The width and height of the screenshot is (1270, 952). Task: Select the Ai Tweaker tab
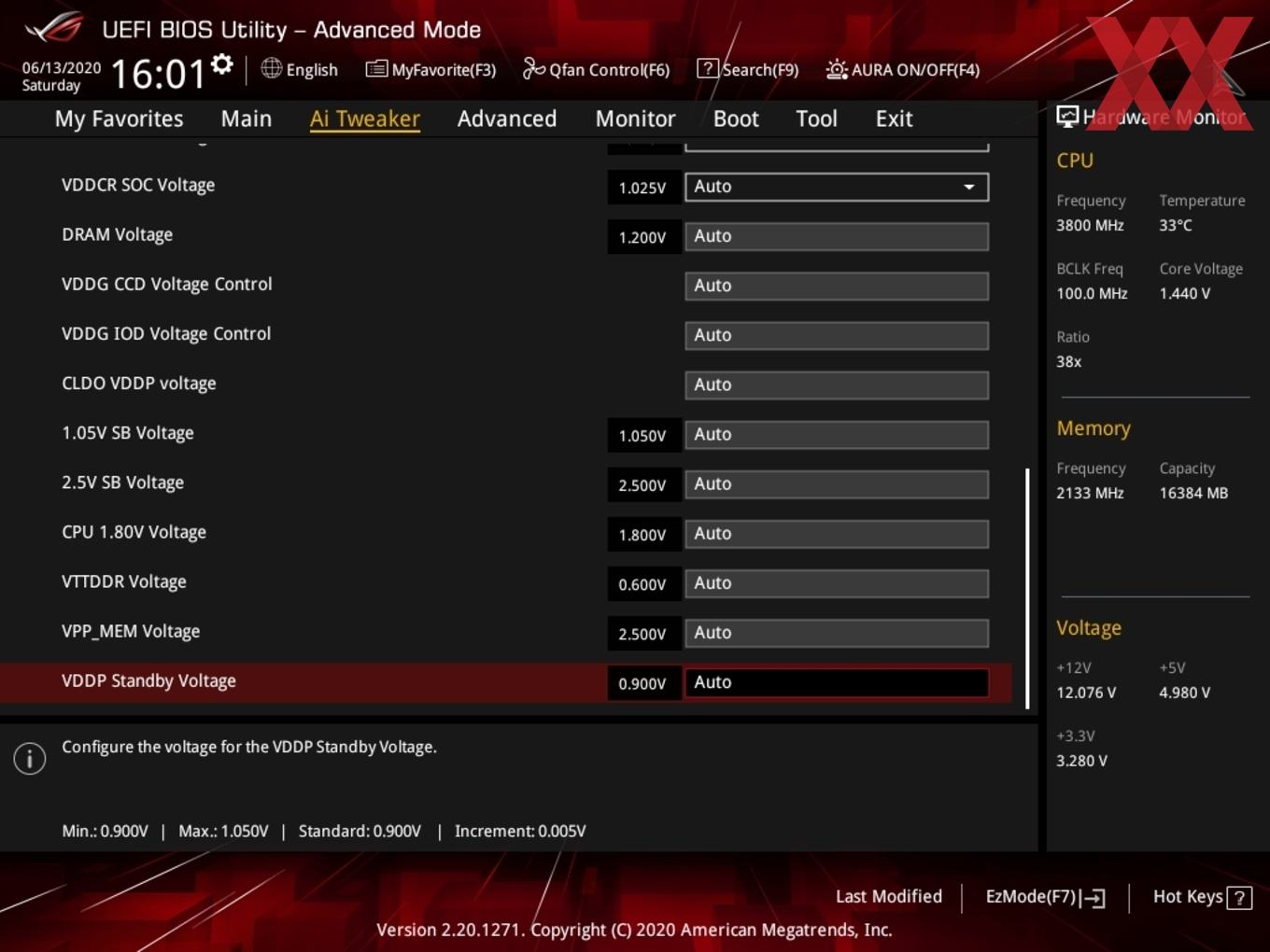point(365,119)
